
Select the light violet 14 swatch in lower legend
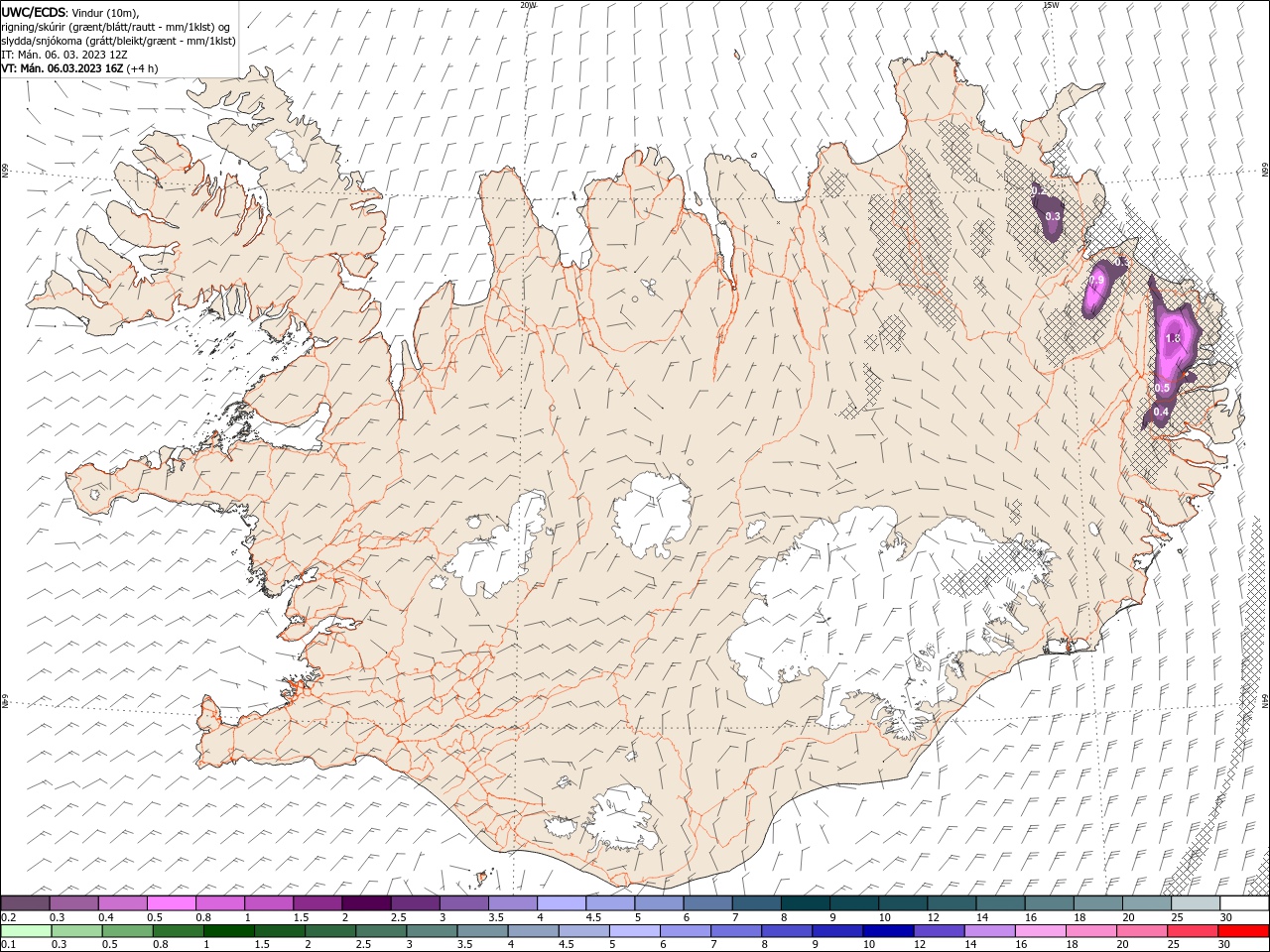(988, 930)
